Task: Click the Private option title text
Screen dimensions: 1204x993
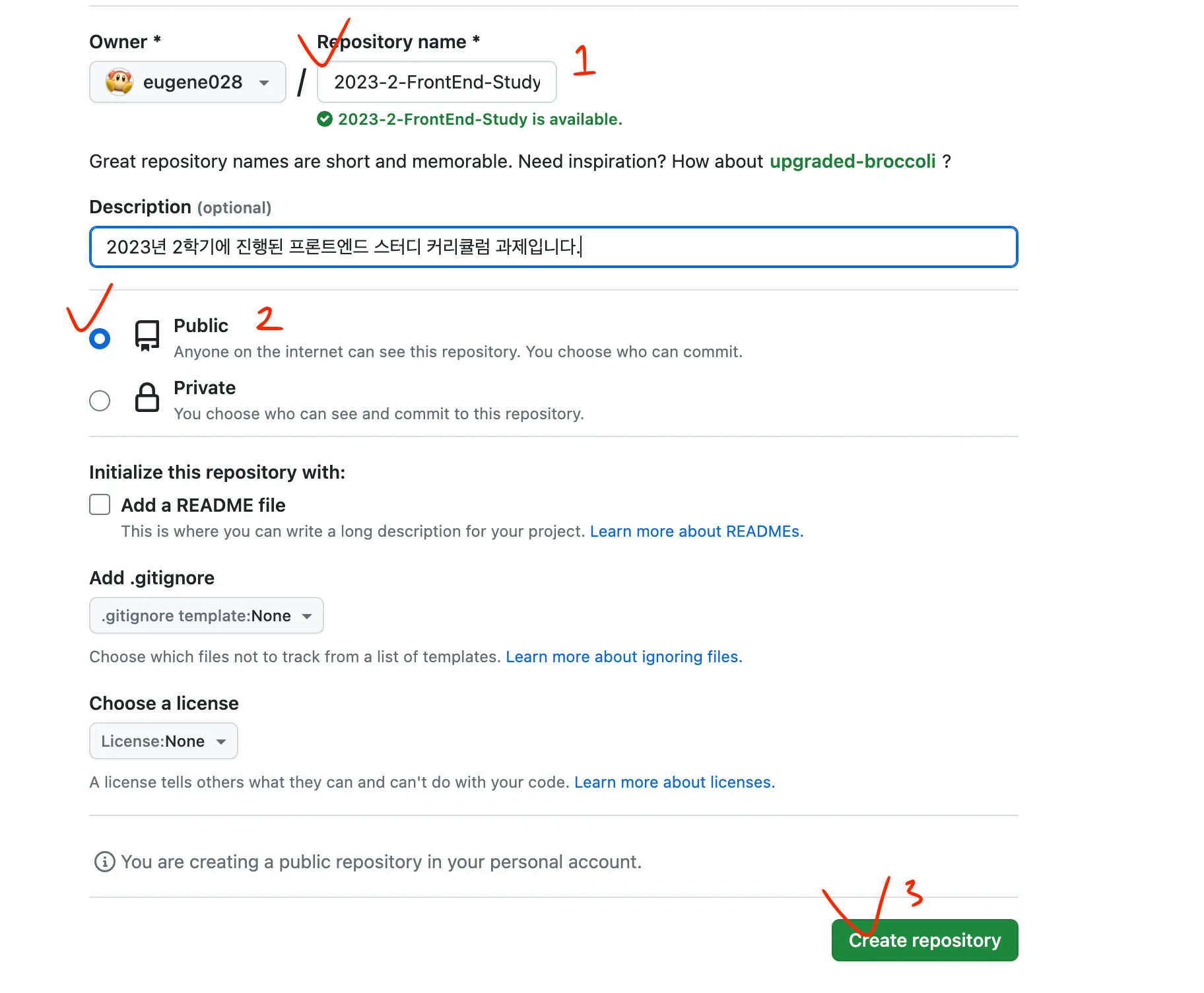Action: 205,388
